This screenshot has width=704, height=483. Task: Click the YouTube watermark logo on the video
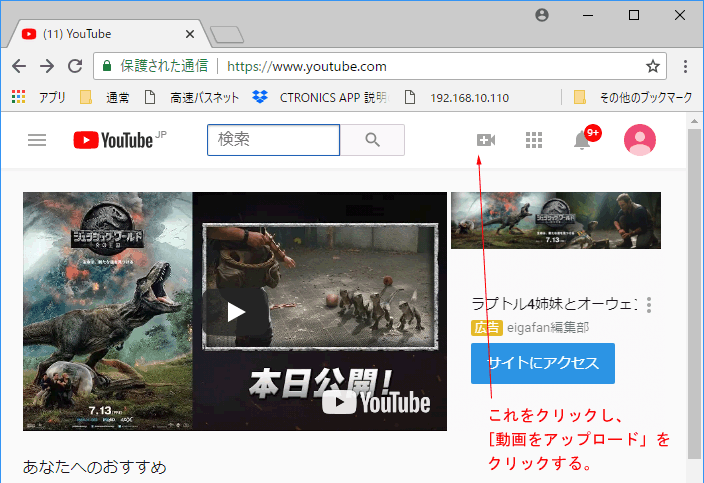click(376, 402)
